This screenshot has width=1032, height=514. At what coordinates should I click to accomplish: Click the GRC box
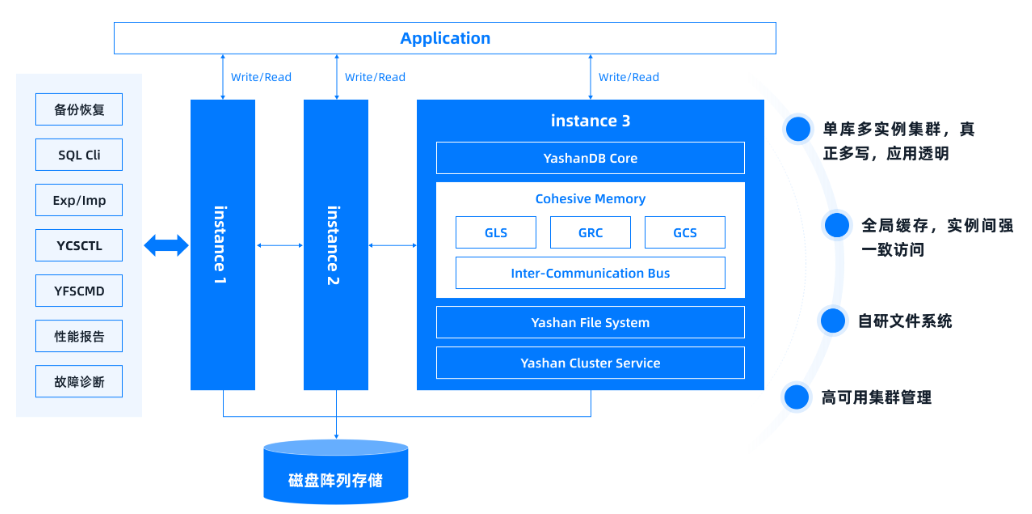tap(590, 232)
